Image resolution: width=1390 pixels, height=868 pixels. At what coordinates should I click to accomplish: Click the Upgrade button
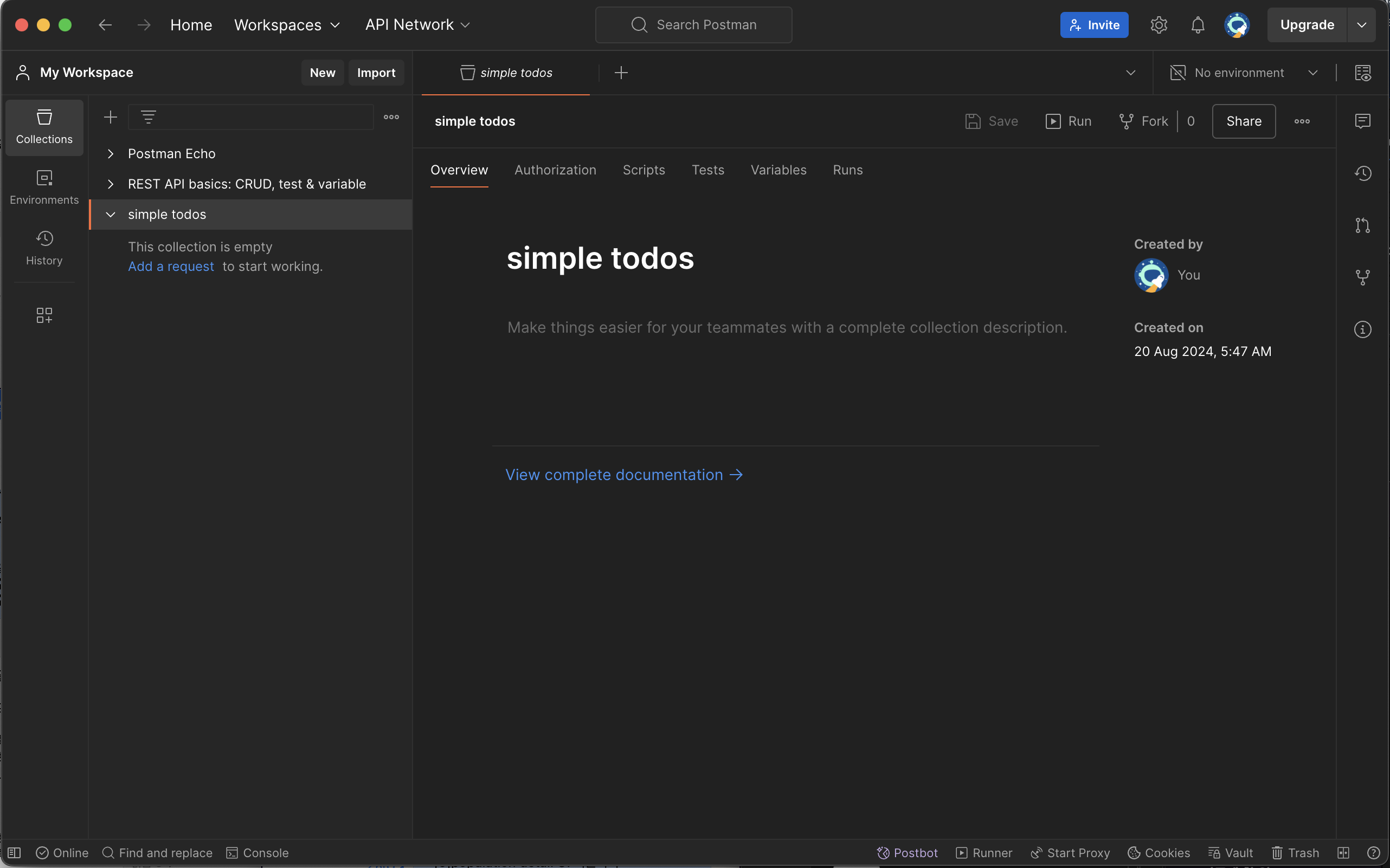tap(1307, 25)
